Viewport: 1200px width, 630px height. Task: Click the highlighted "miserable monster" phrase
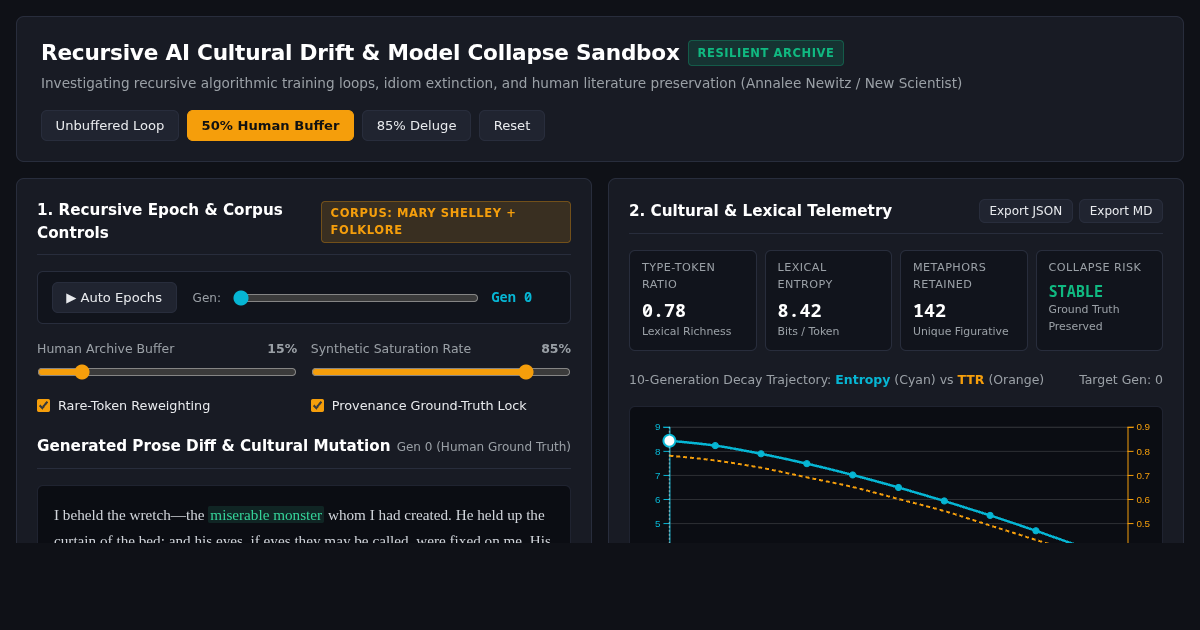tap(266, 515)
